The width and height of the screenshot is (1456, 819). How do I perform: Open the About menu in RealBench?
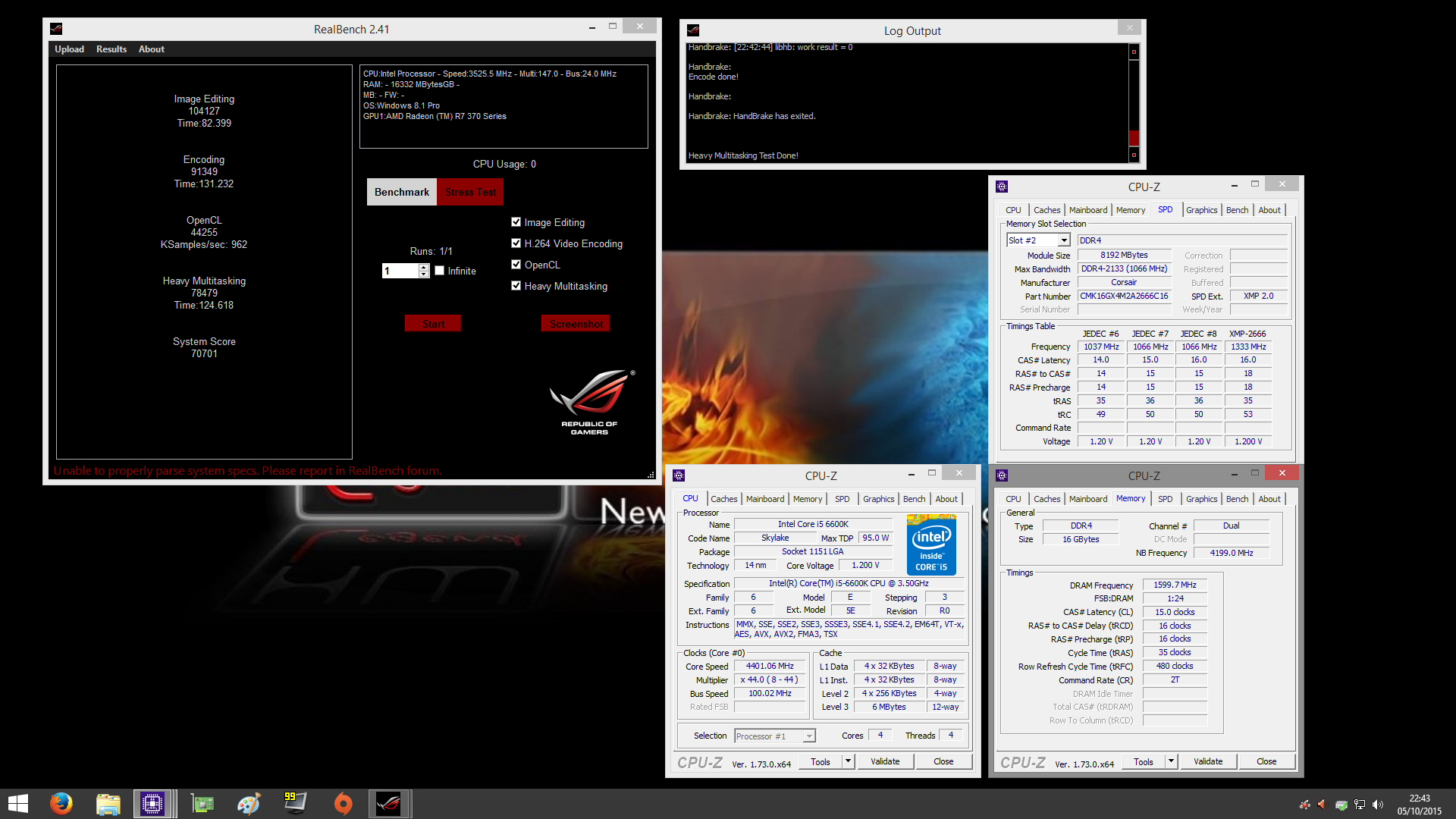152,49
